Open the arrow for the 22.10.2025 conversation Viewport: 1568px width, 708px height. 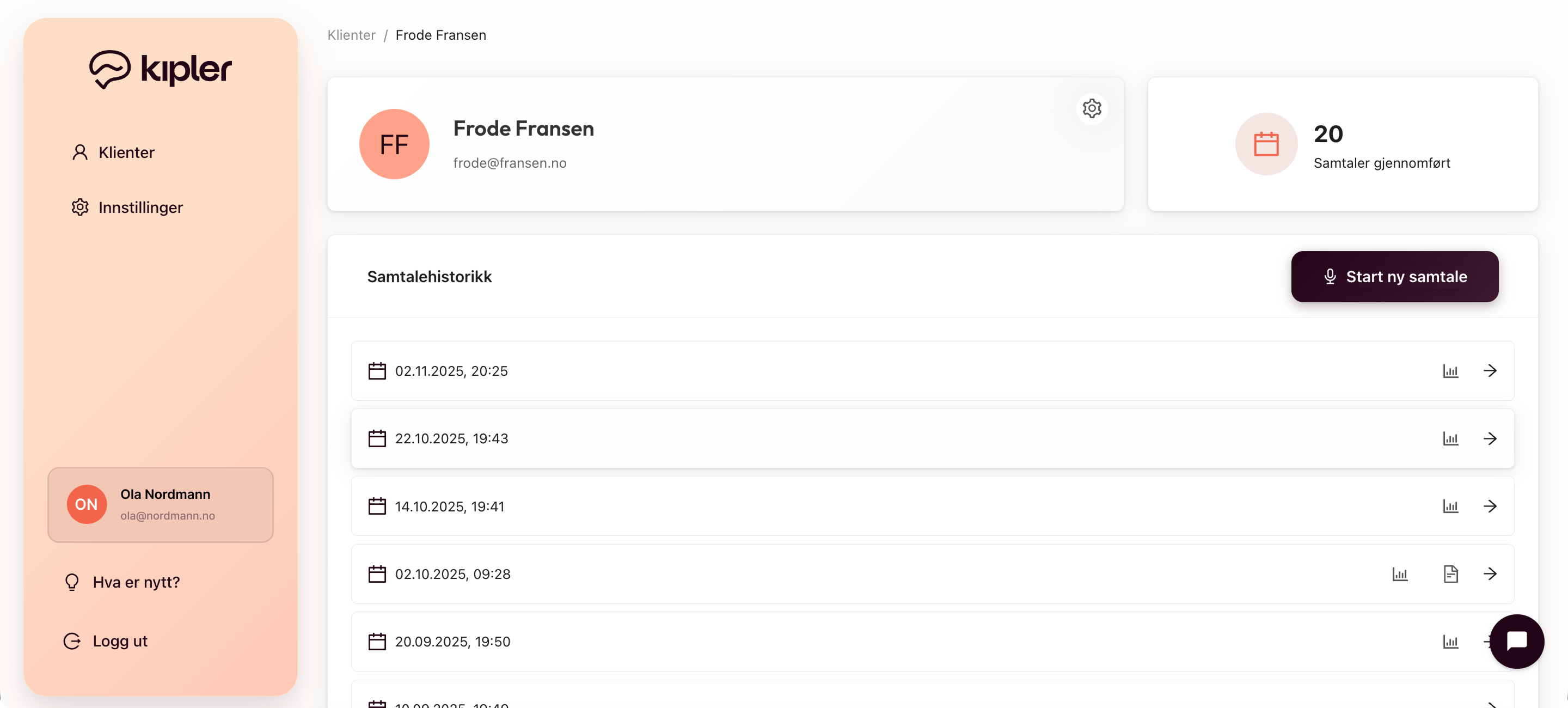1491,438
